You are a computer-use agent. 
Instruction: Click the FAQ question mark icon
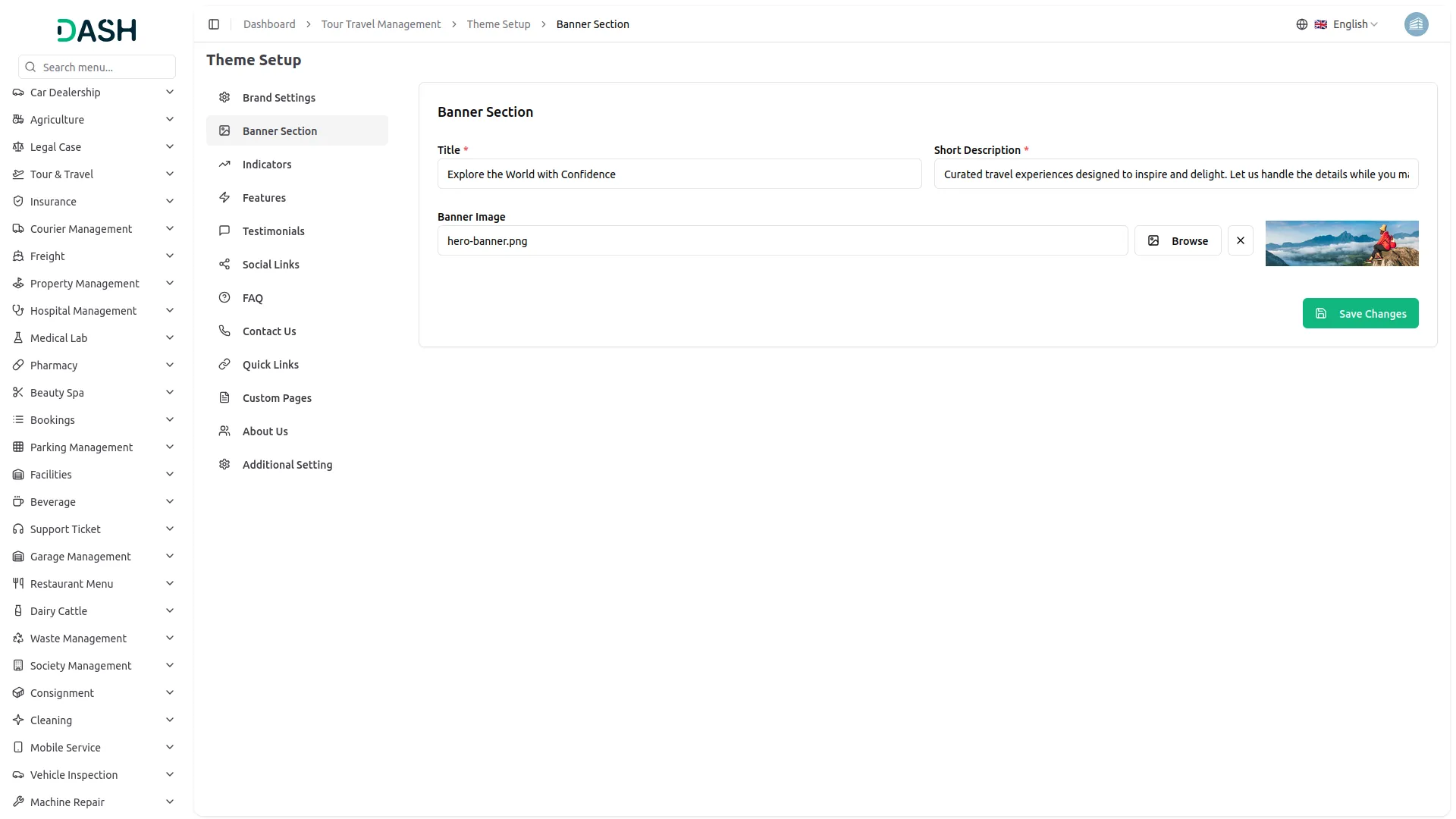(x=224, y=298)
